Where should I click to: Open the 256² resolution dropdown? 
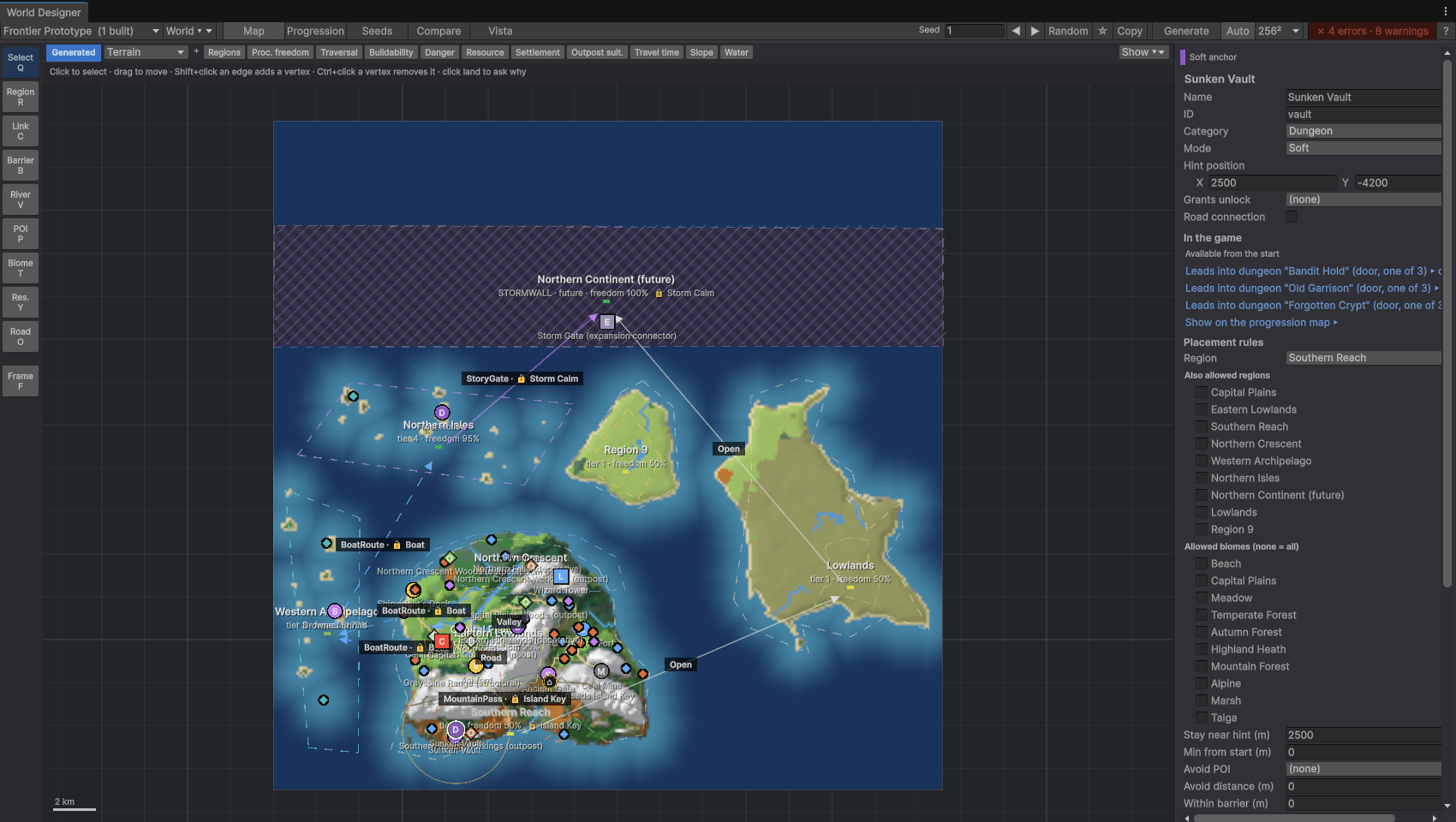(x=1279, y=31)
